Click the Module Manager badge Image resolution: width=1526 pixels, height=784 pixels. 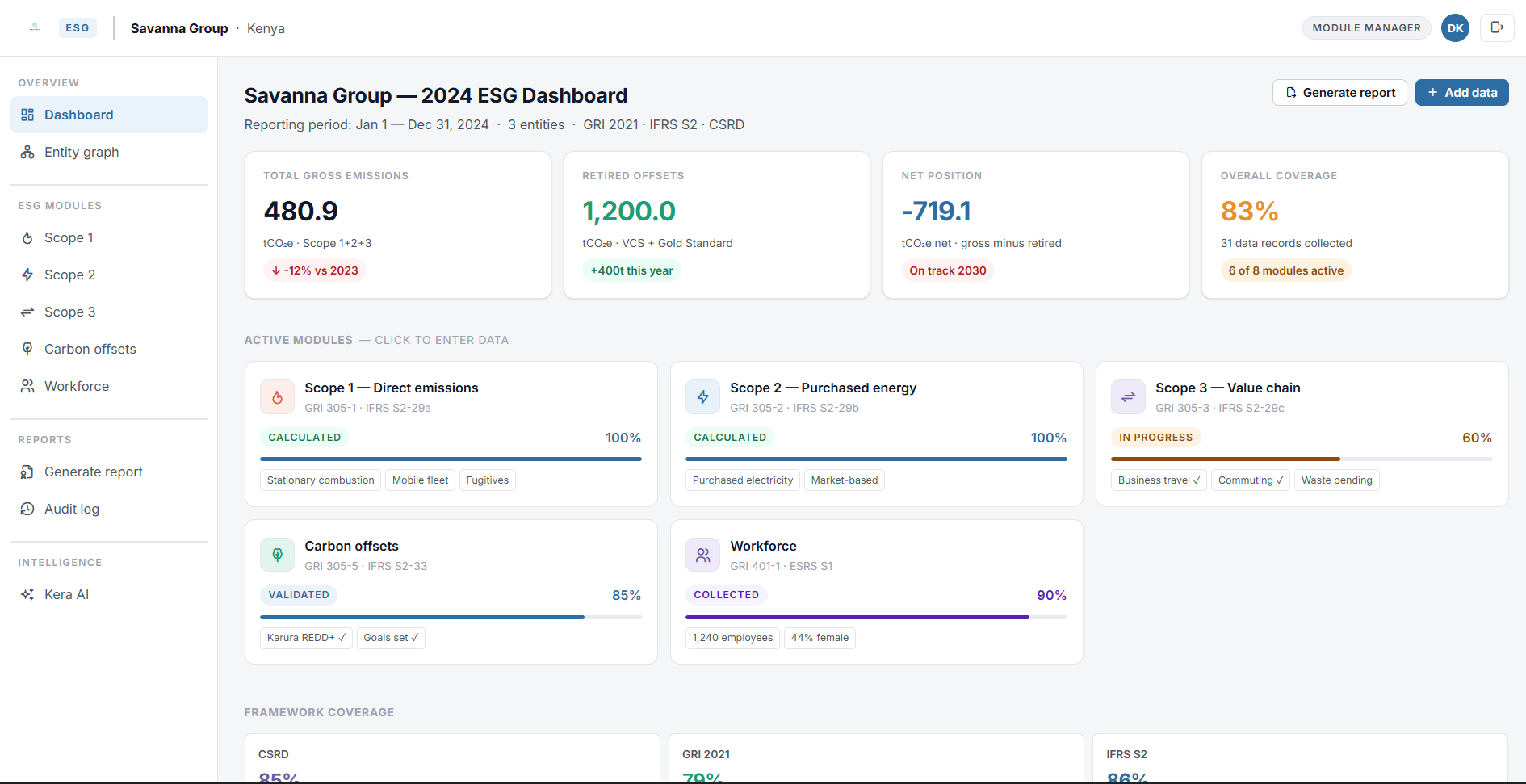coord(1366,27)
